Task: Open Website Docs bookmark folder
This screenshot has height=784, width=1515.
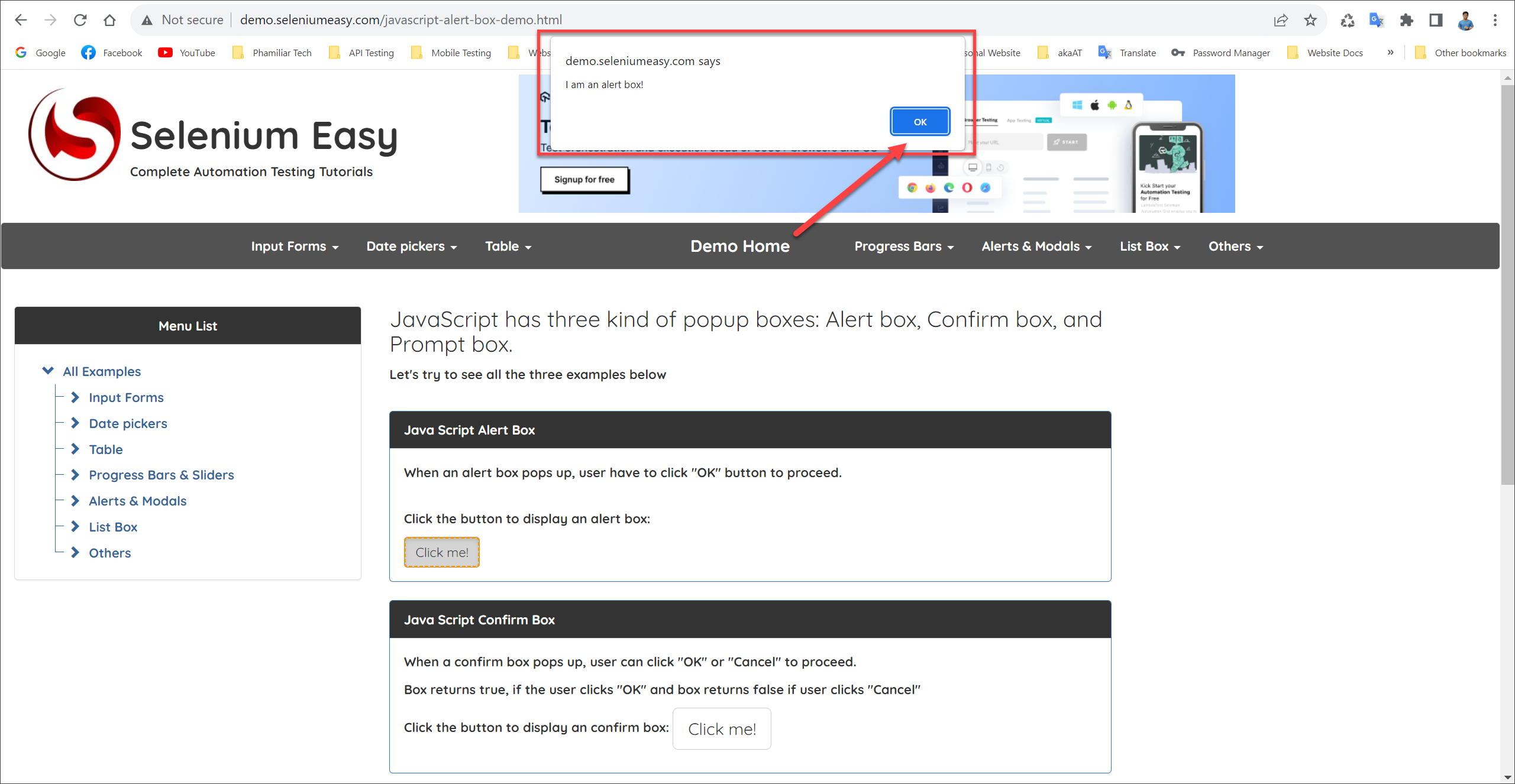Action: 1325,53
